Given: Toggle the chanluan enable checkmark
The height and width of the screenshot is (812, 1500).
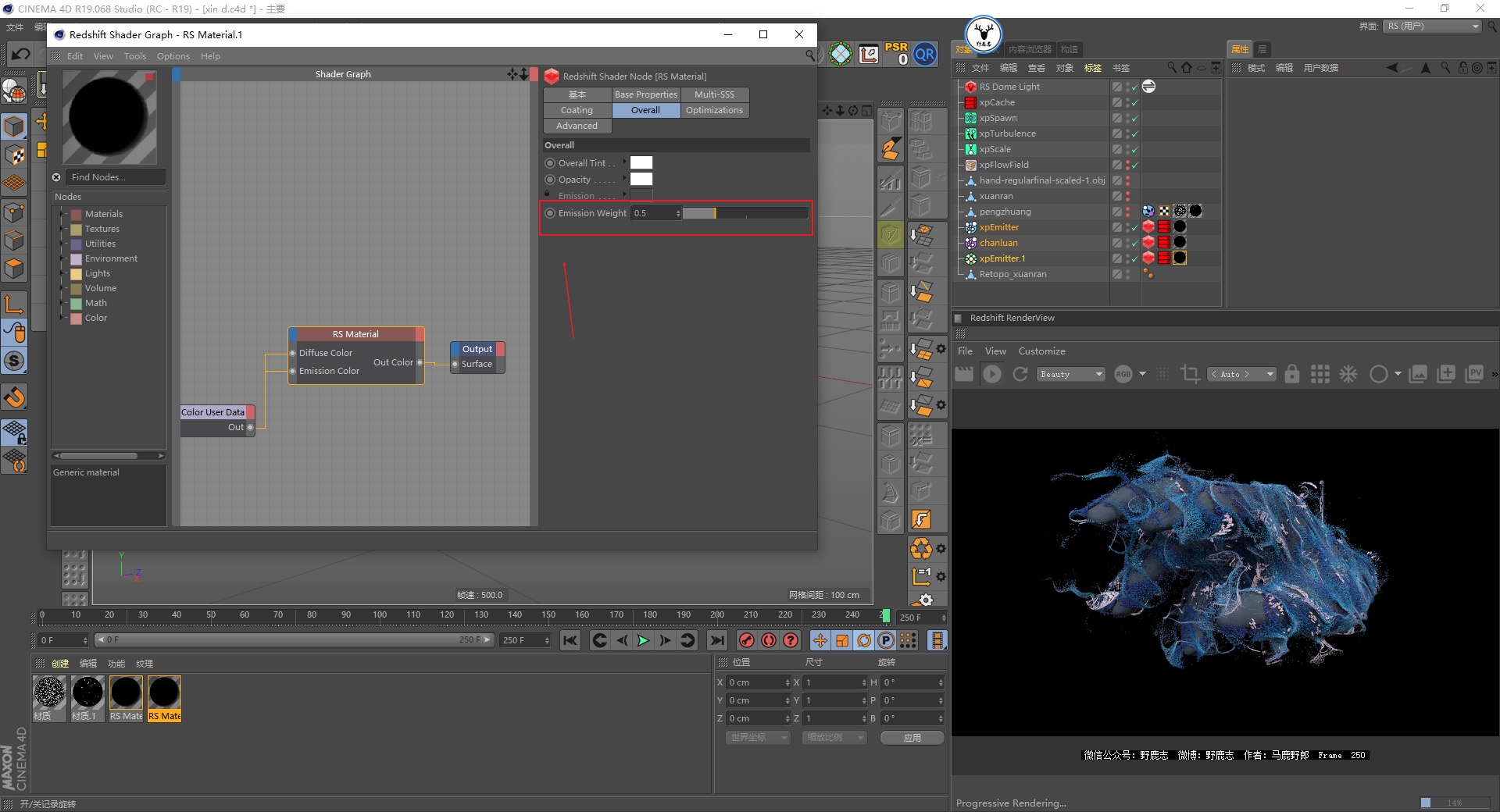Looking at the screenshot, I should [1134, 243].
